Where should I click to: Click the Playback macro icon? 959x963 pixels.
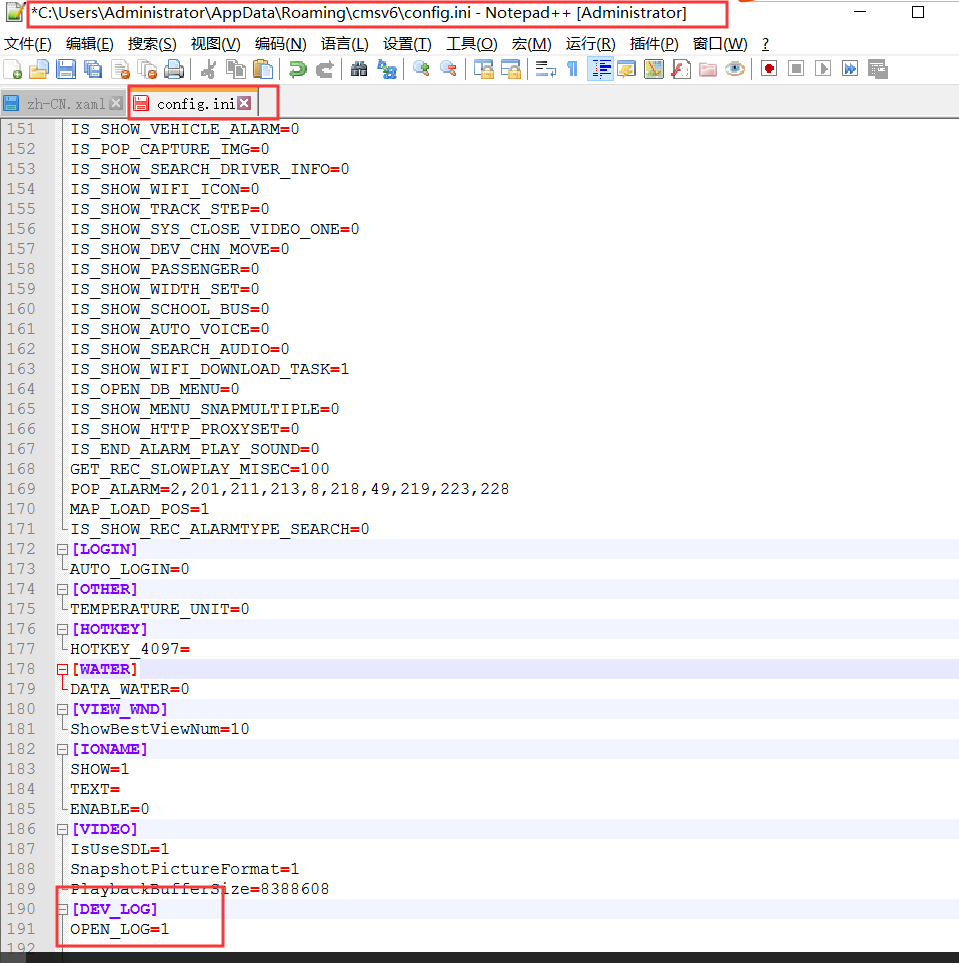click(823, 69)
